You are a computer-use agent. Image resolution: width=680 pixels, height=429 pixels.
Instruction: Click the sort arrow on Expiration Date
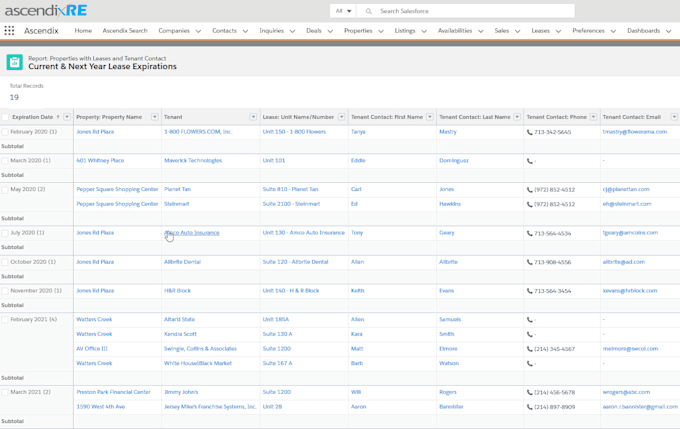[x=58, y=117]
